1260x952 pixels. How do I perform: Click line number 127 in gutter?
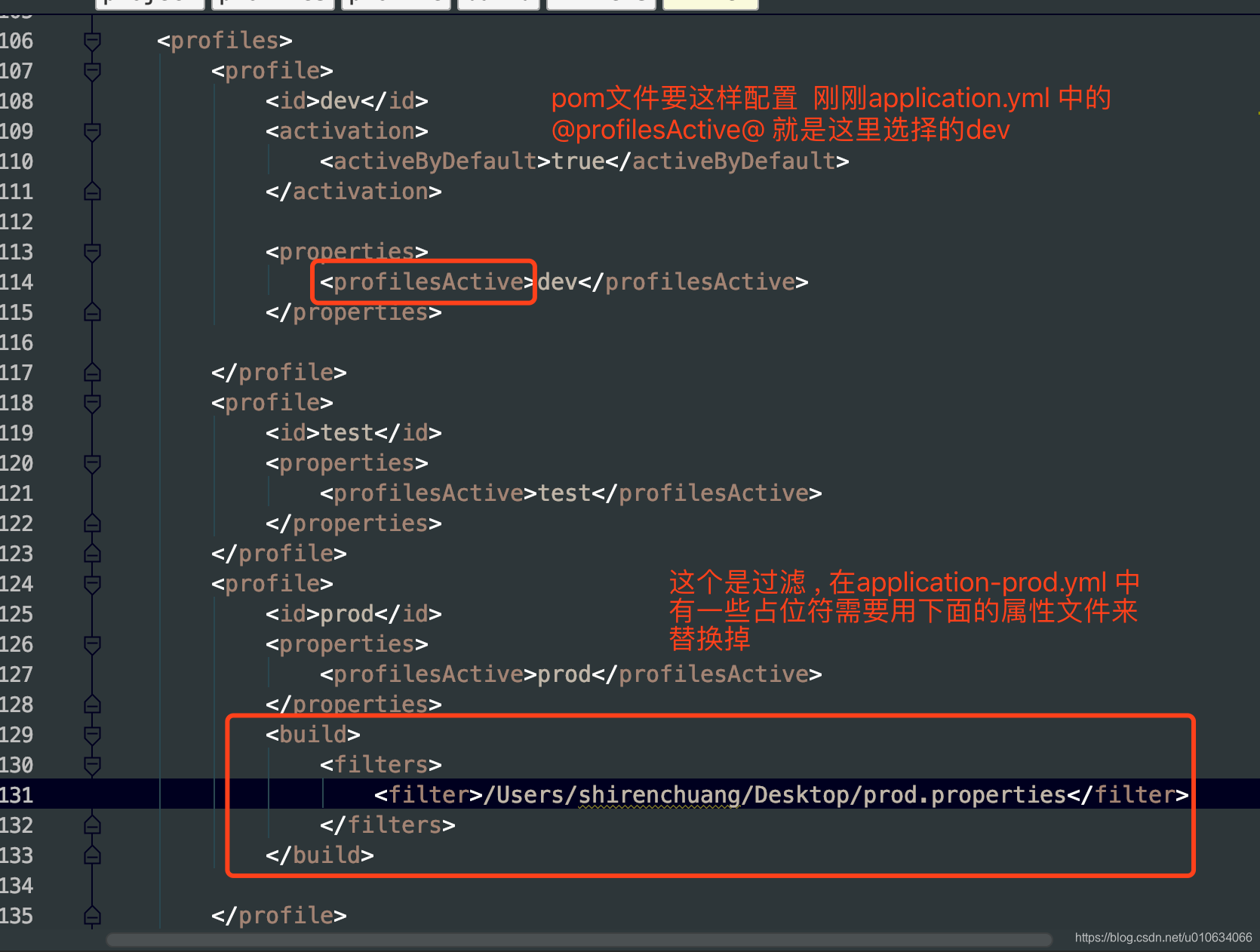click(17, 674)
